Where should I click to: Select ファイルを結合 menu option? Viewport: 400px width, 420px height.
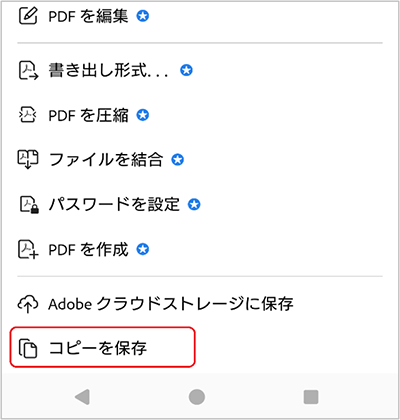200,159
